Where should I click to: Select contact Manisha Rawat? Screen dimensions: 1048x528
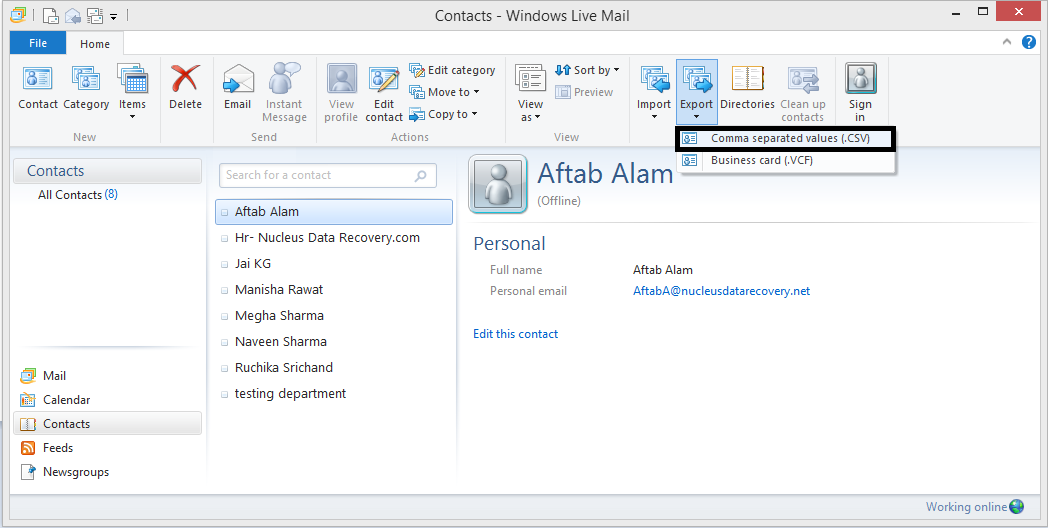point(334,290)
